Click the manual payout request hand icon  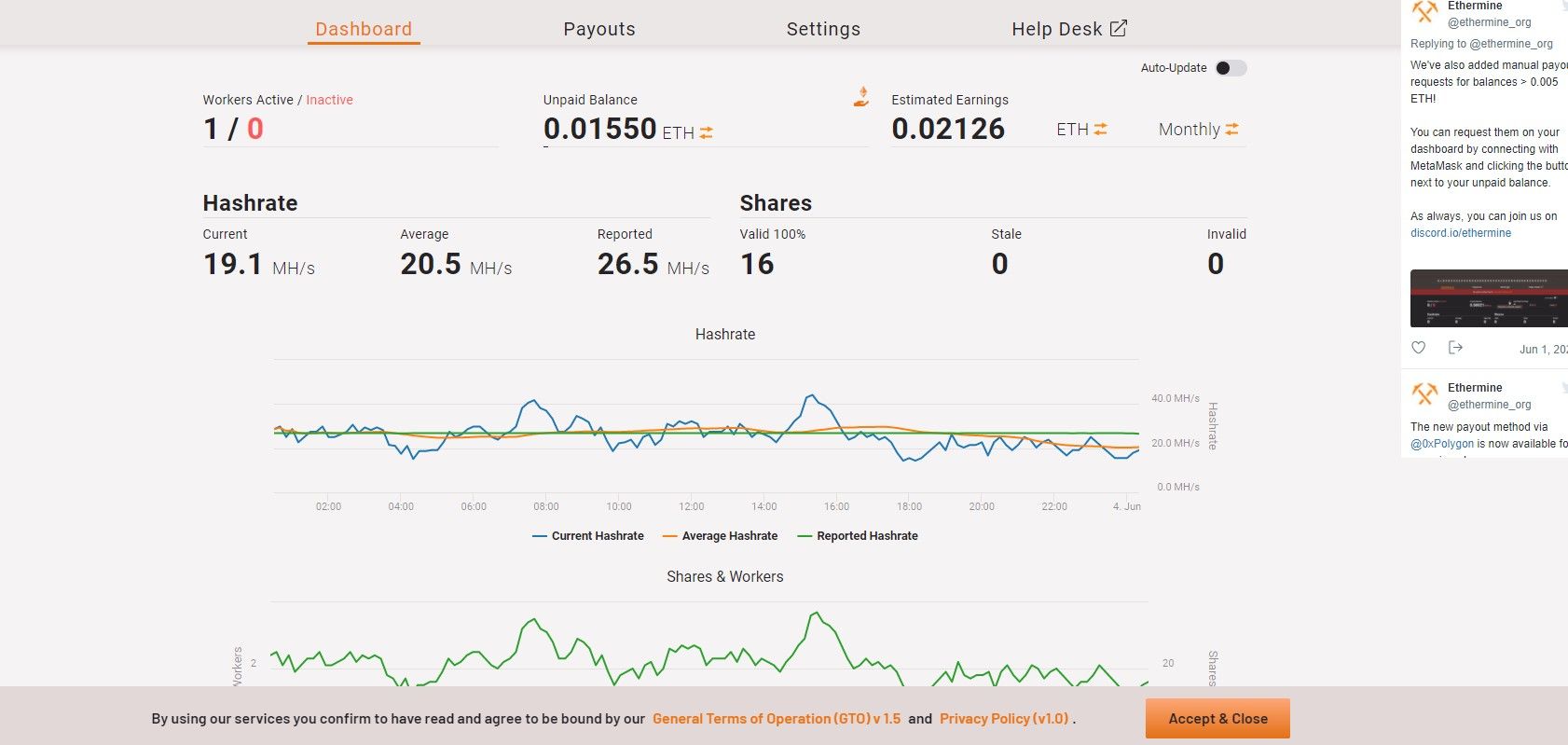pos(861,96)
